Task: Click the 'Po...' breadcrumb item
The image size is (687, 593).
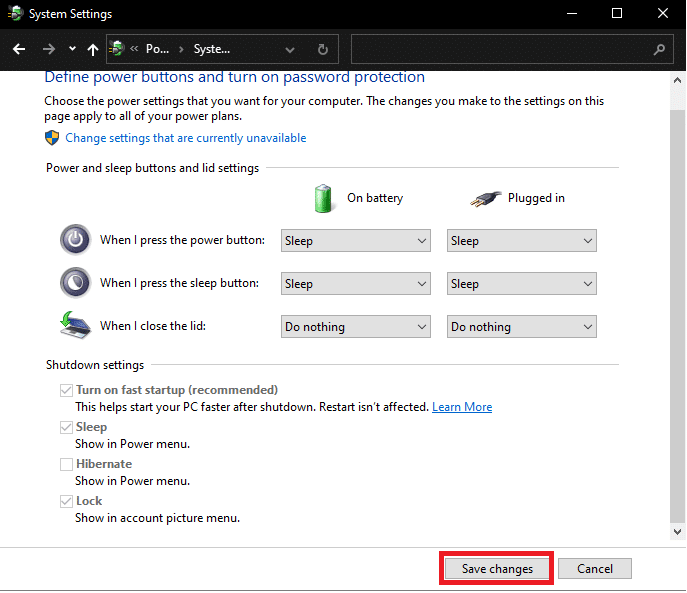Action: (x=158, y=48)
